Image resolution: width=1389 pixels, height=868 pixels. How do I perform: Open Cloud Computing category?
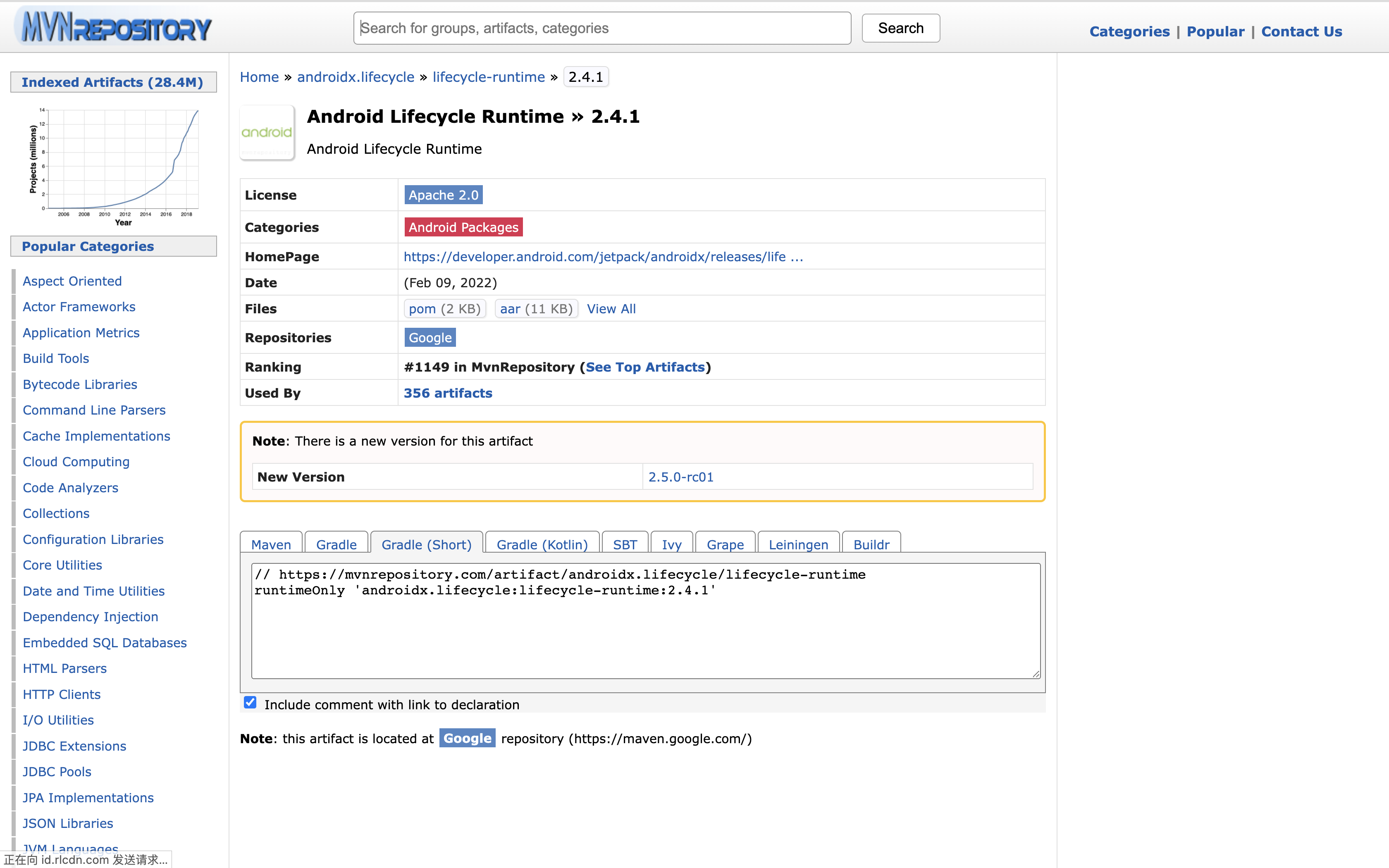coord(76,462)
